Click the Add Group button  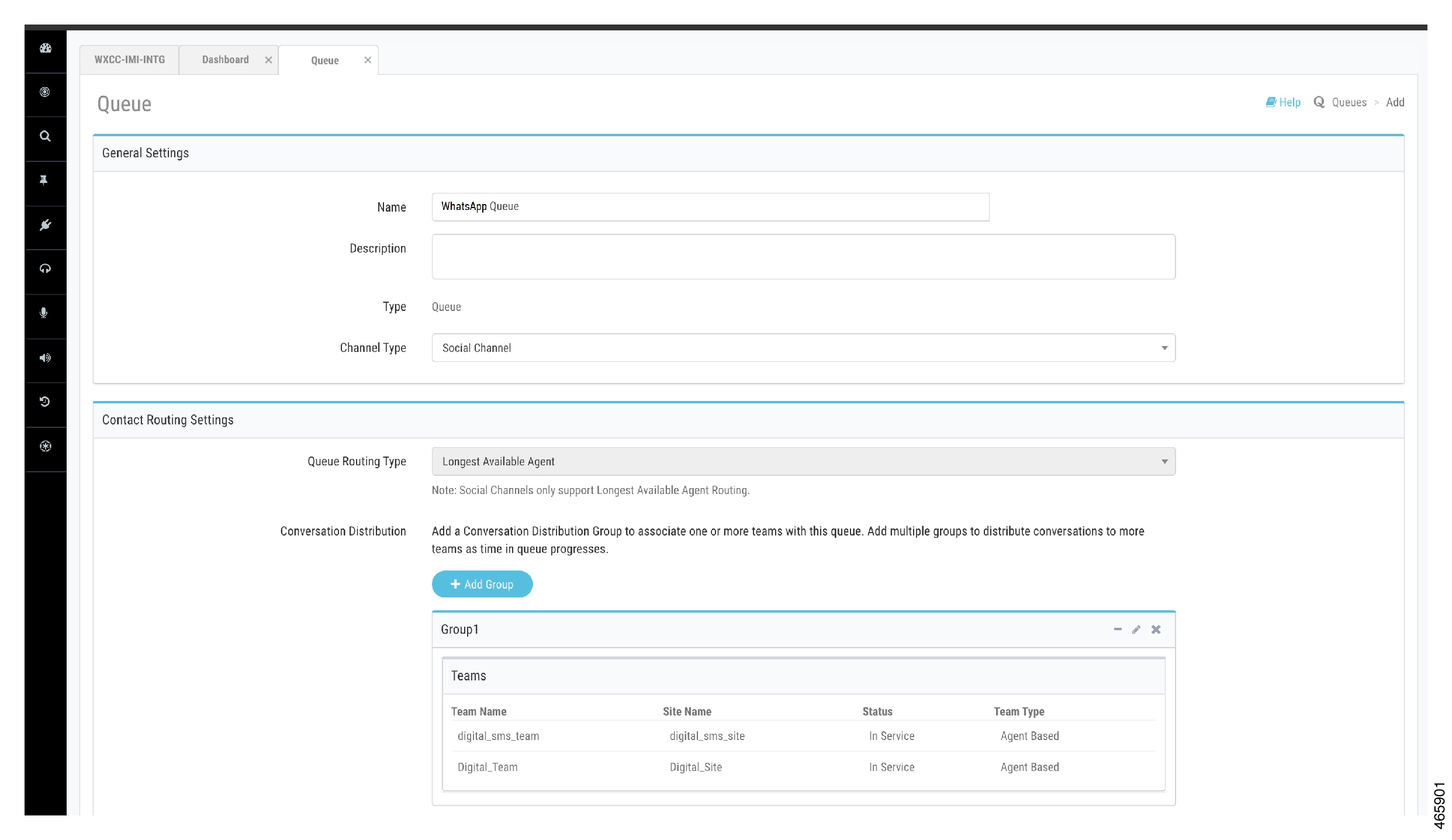point(482,584)
